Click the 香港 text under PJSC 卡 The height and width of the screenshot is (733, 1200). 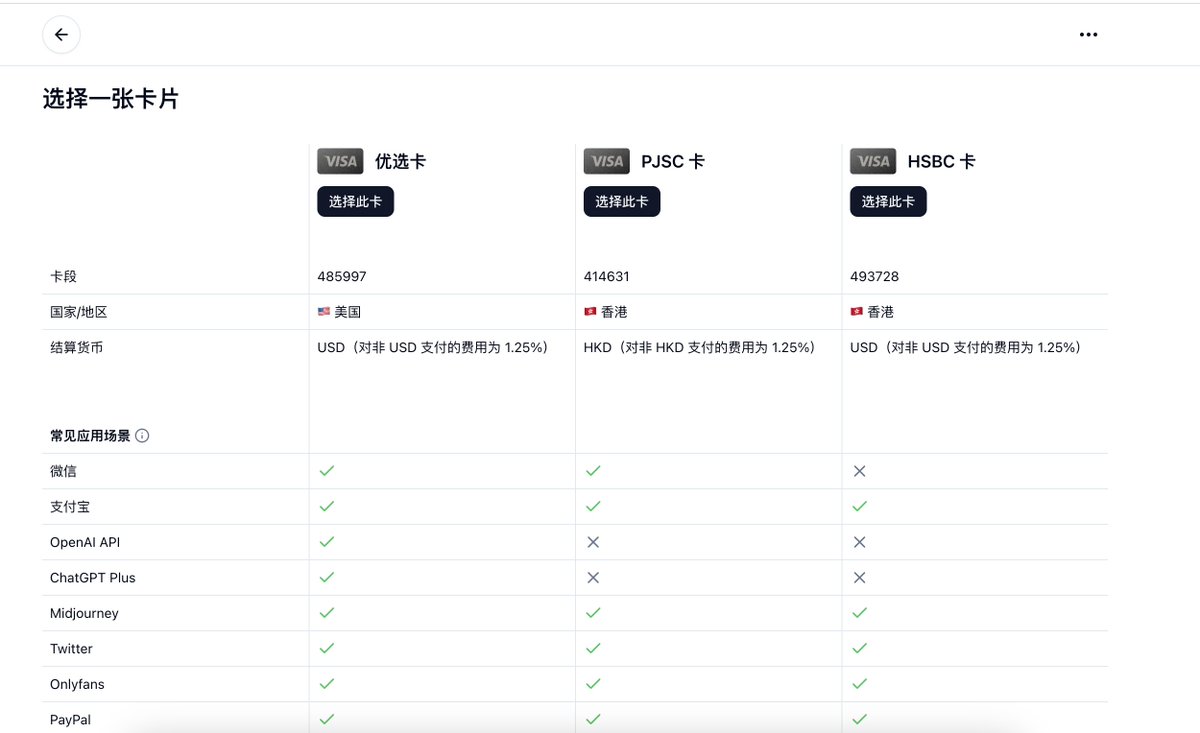[x=614, y=312]
